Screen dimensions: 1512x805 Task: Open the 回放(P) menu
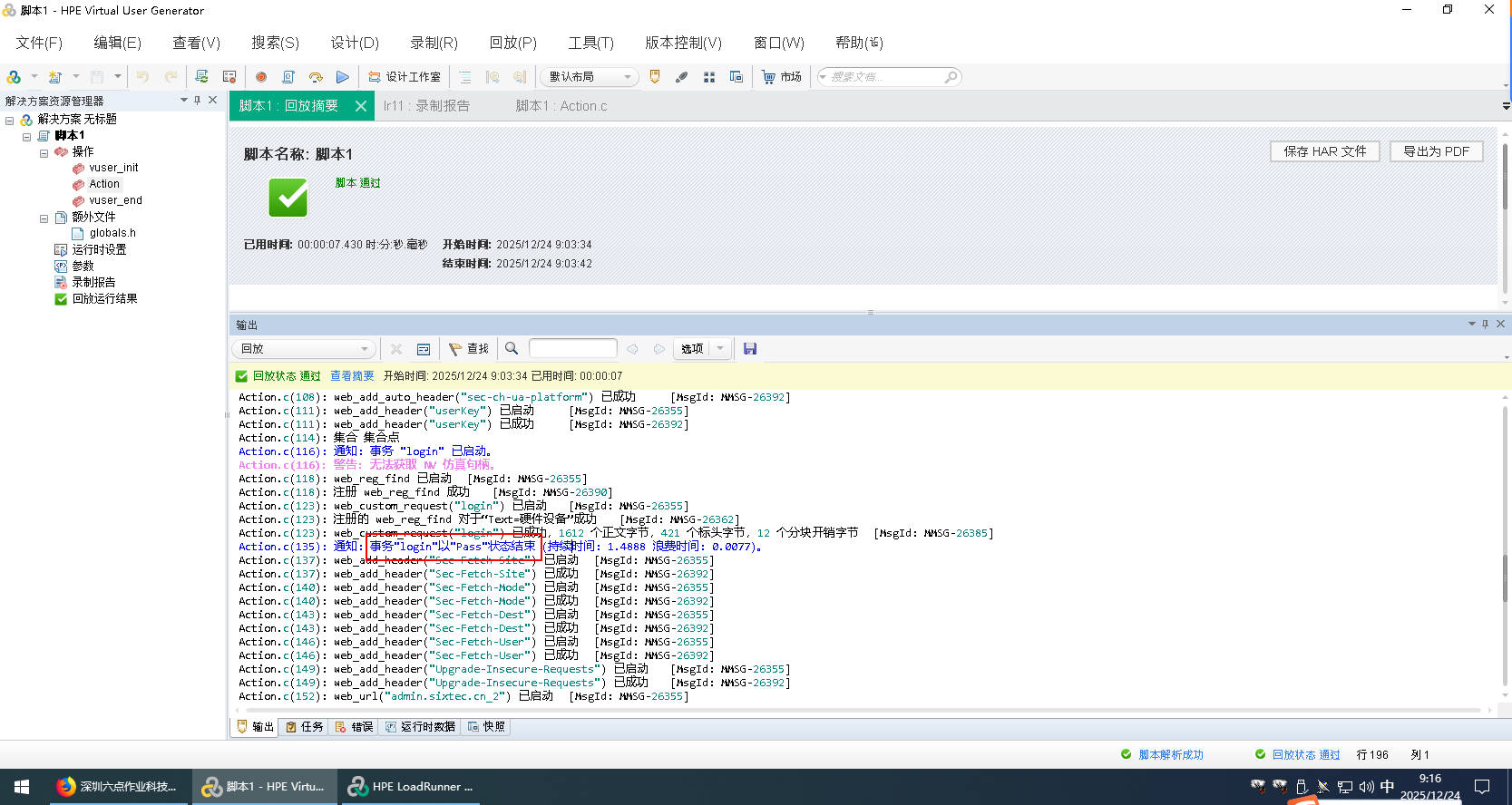[512, 43]
